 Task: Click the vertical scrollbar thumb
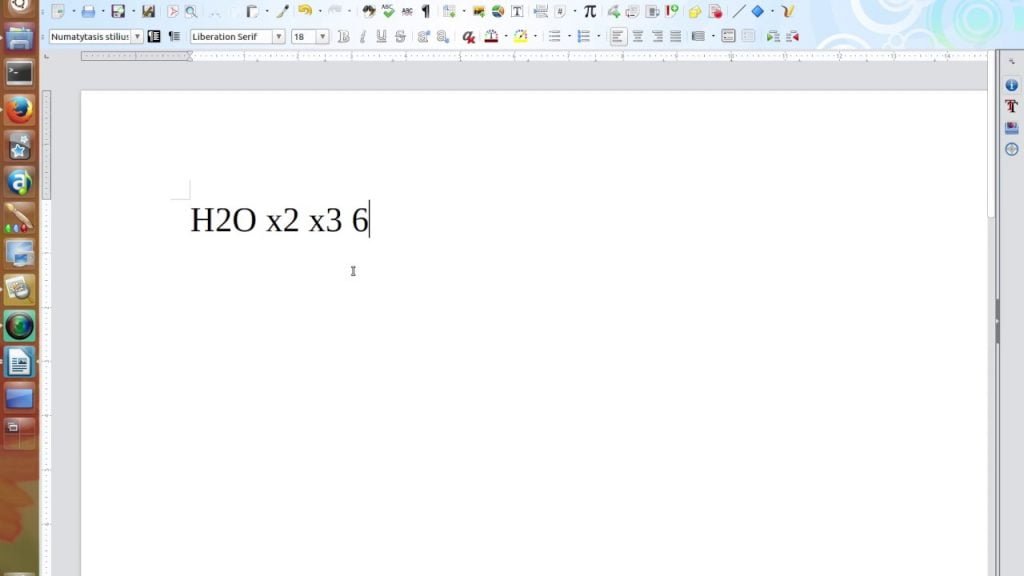pos(991,134)
